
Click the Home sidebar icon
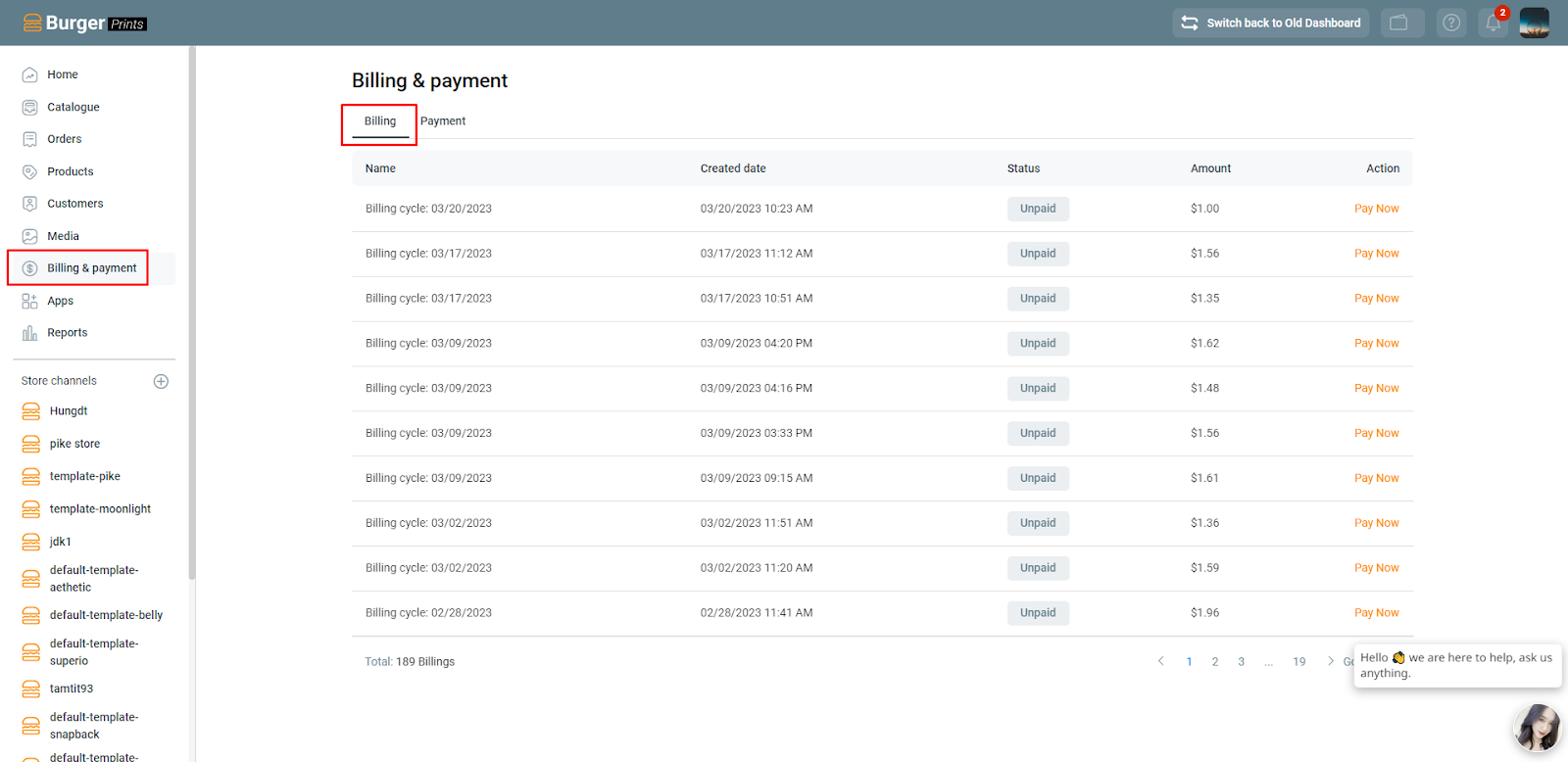[x=30, y=74]
